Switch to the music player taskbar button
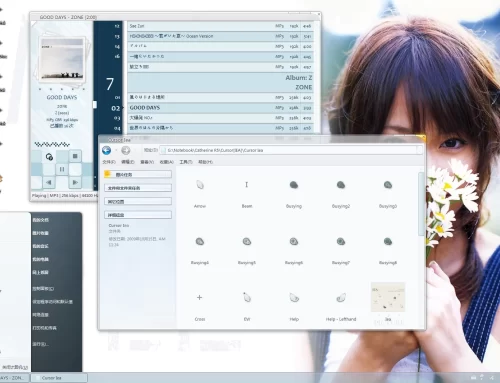Screen dimensions: 500x383 point(14,378)
